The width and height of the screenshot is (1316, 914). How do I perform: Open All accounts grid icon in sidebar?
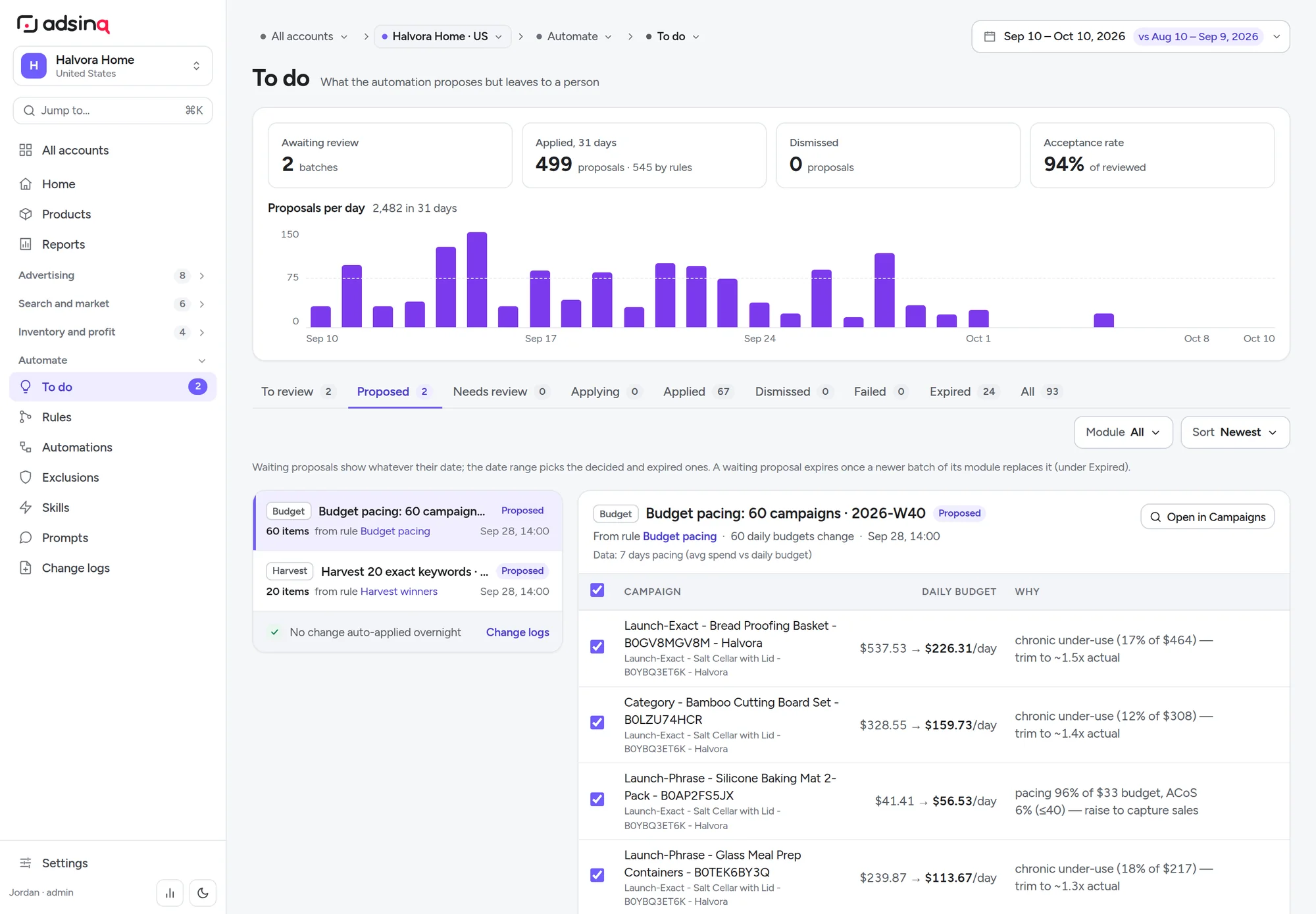tap(26, 150)
